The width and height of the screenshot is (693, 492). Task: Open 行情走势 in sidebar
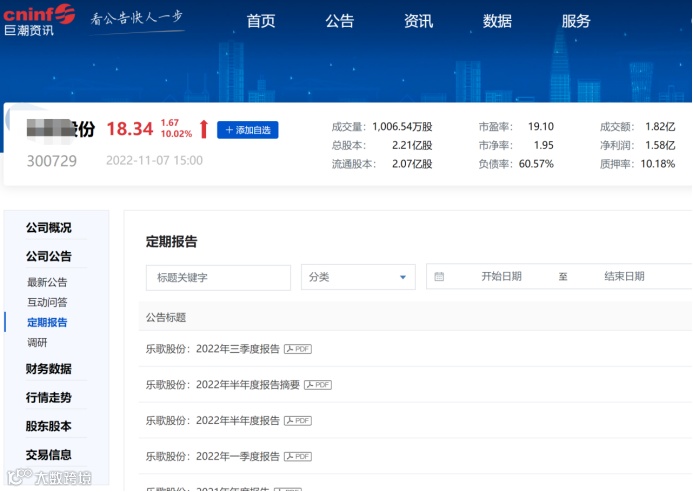pyautogui.click(x=49, y=397)
